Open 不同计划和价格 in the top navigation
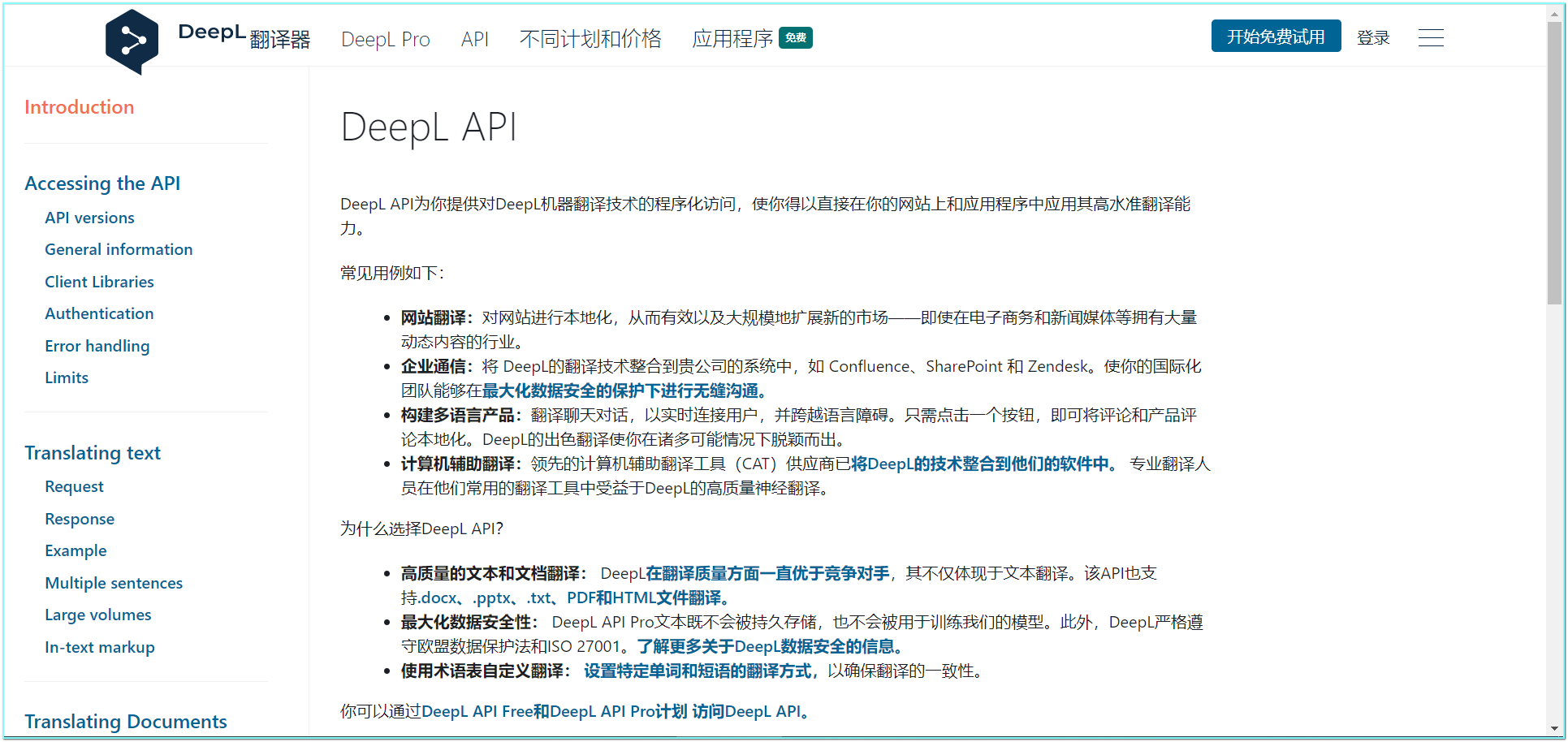Image resolution: width=1568 pixels, height=742 pixels. [590, 38]
